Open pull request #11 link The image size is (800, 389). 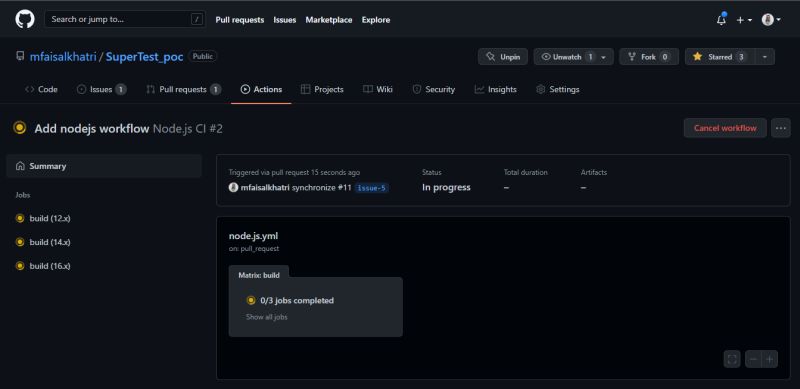(x=344, y=187)
